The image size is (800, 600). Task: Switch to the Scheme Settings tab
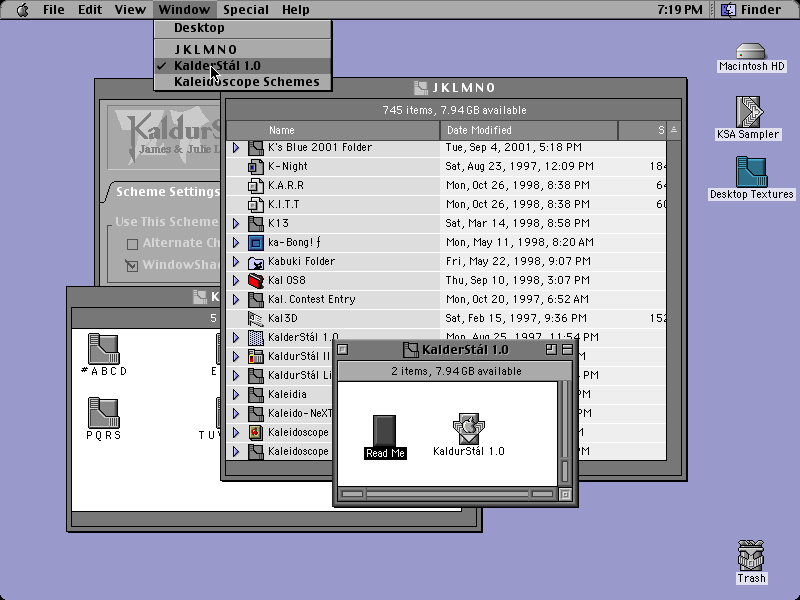point(167,192)
